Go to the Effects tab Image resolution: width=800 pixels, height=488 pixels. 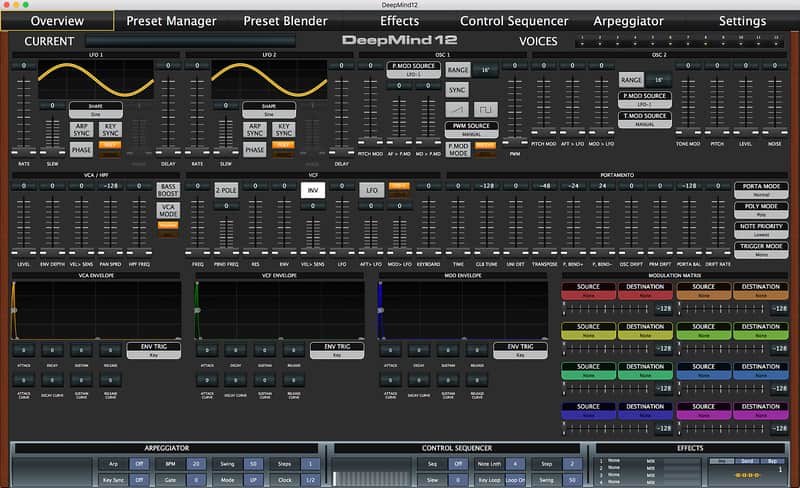(399, 21)
